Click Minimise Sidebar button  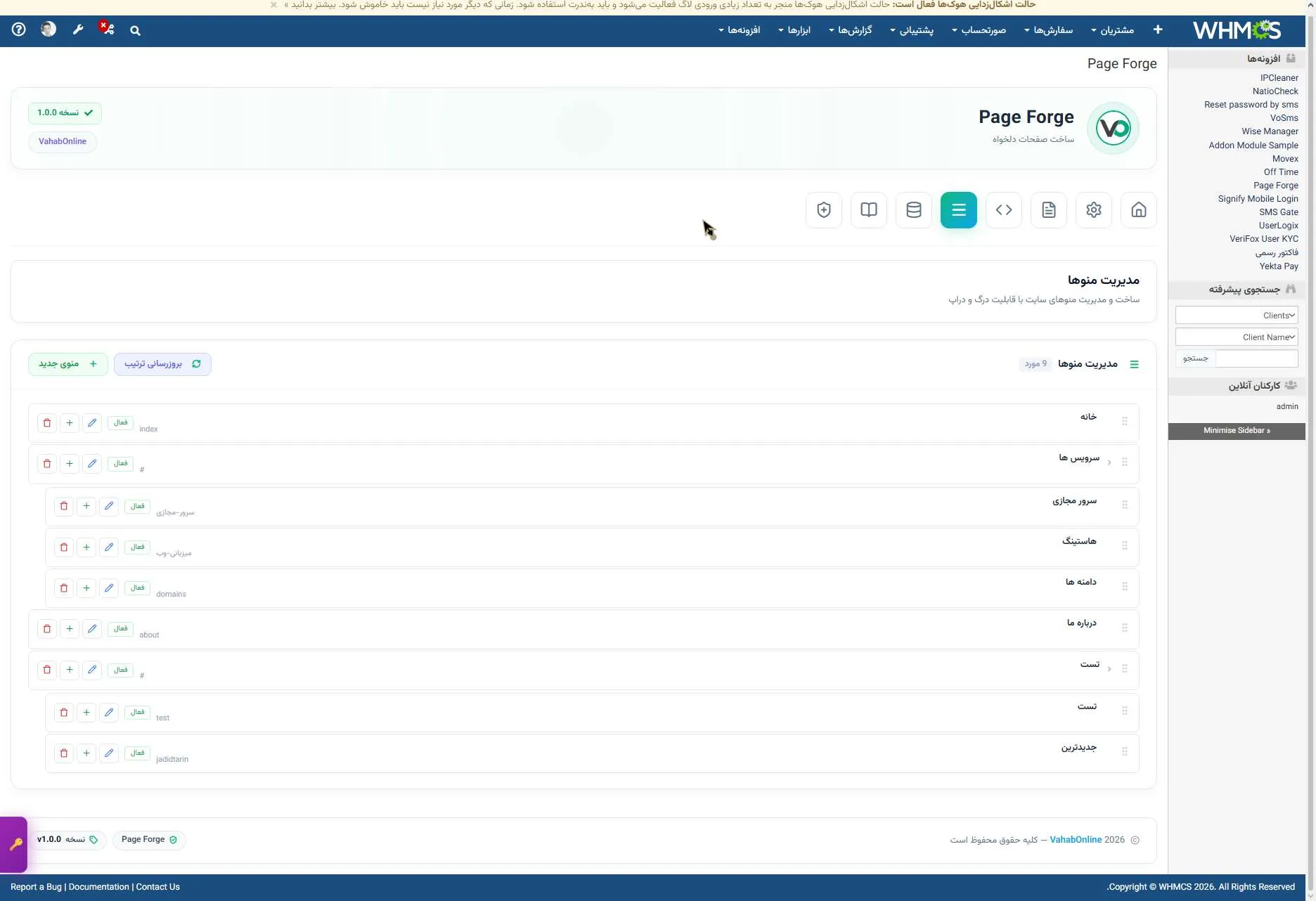point(1237,431)
